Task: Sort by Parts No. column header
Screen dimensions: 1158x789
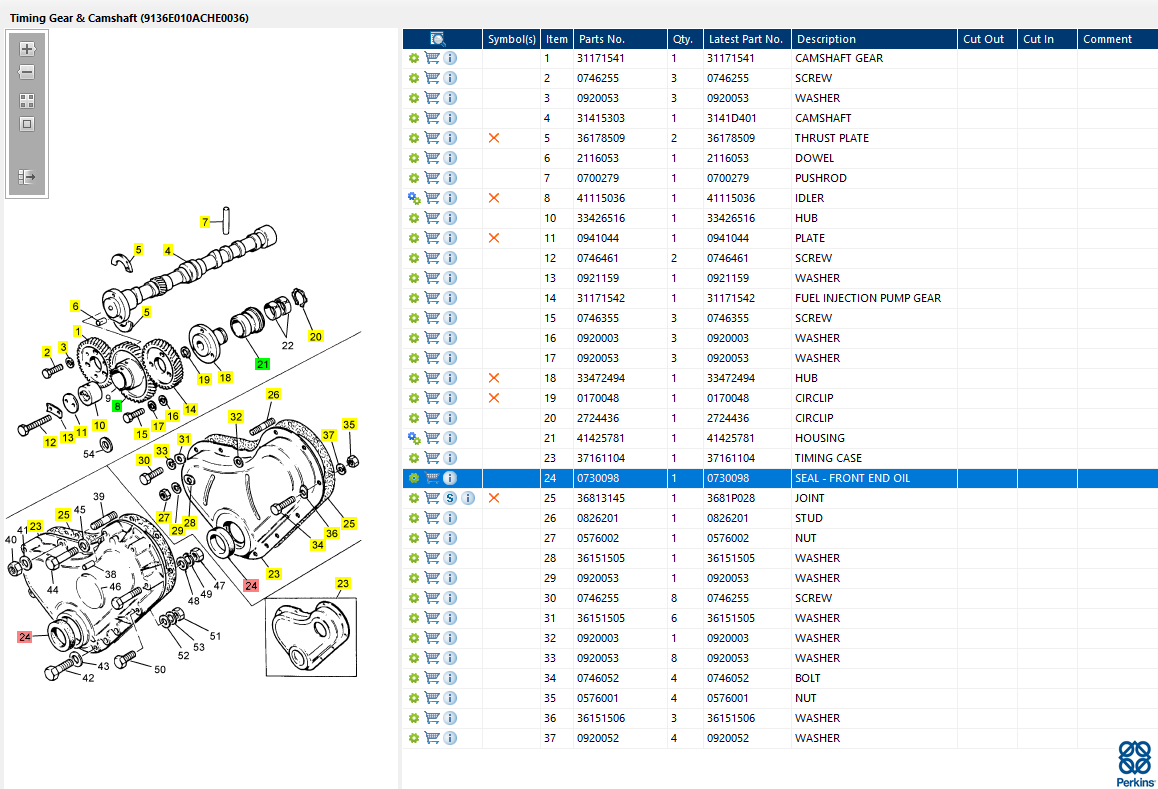Action: (620, 39)
